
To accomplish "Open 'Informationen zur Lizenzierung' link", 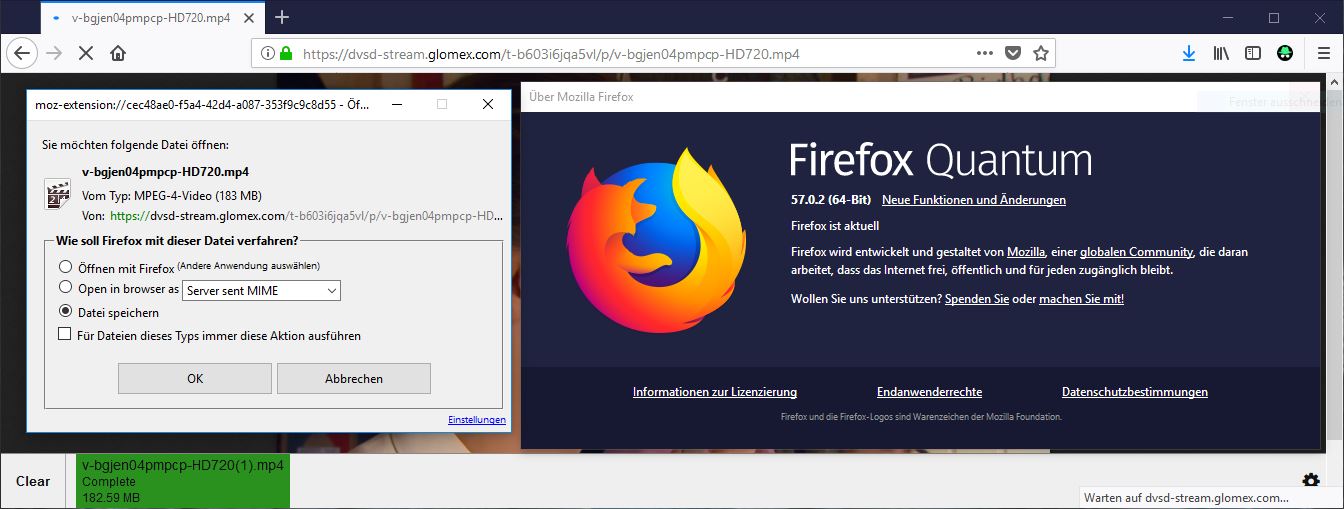I will tap(715, 392).
